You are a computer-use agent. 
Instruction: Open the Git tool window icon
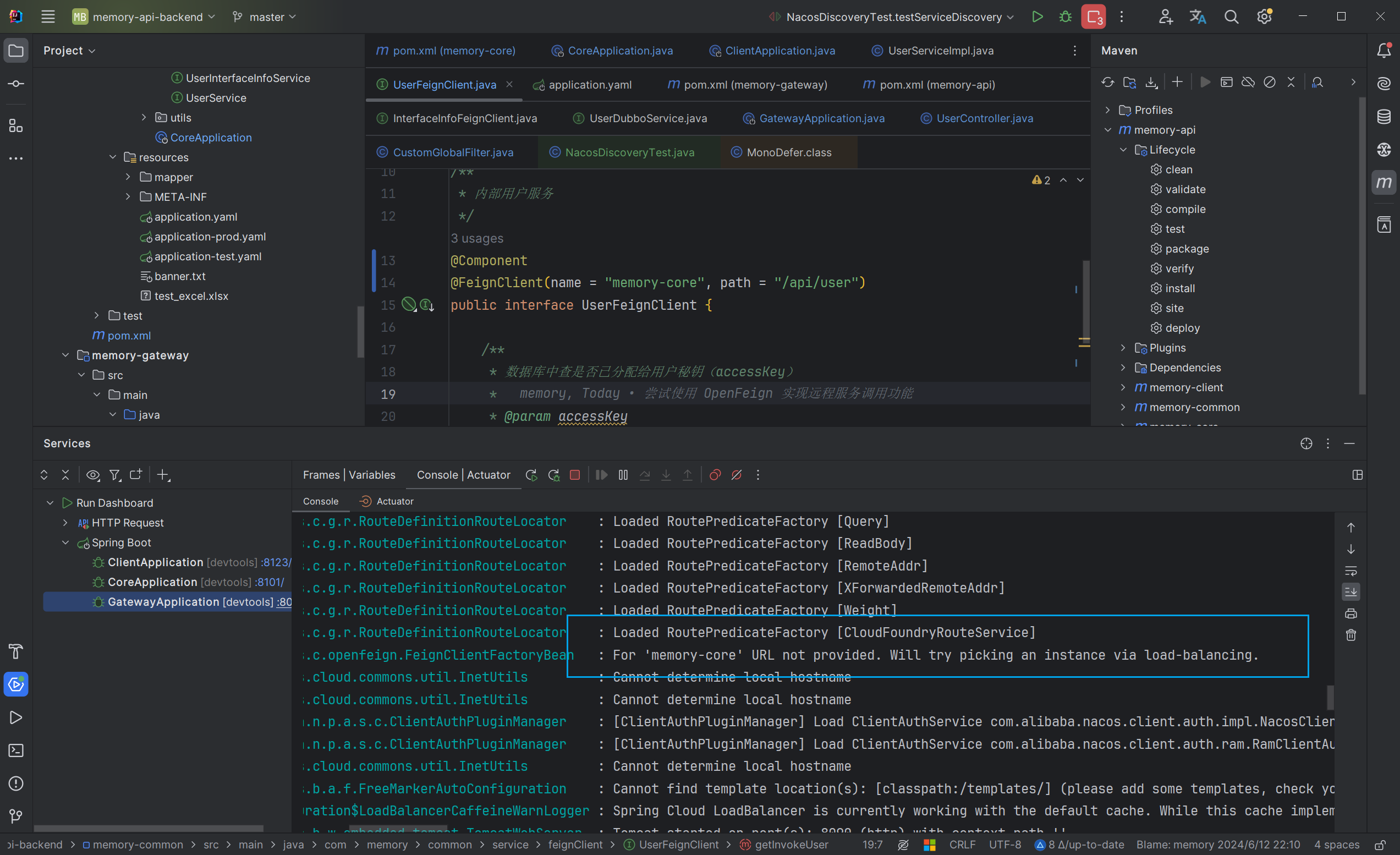[x=16, y=816]
